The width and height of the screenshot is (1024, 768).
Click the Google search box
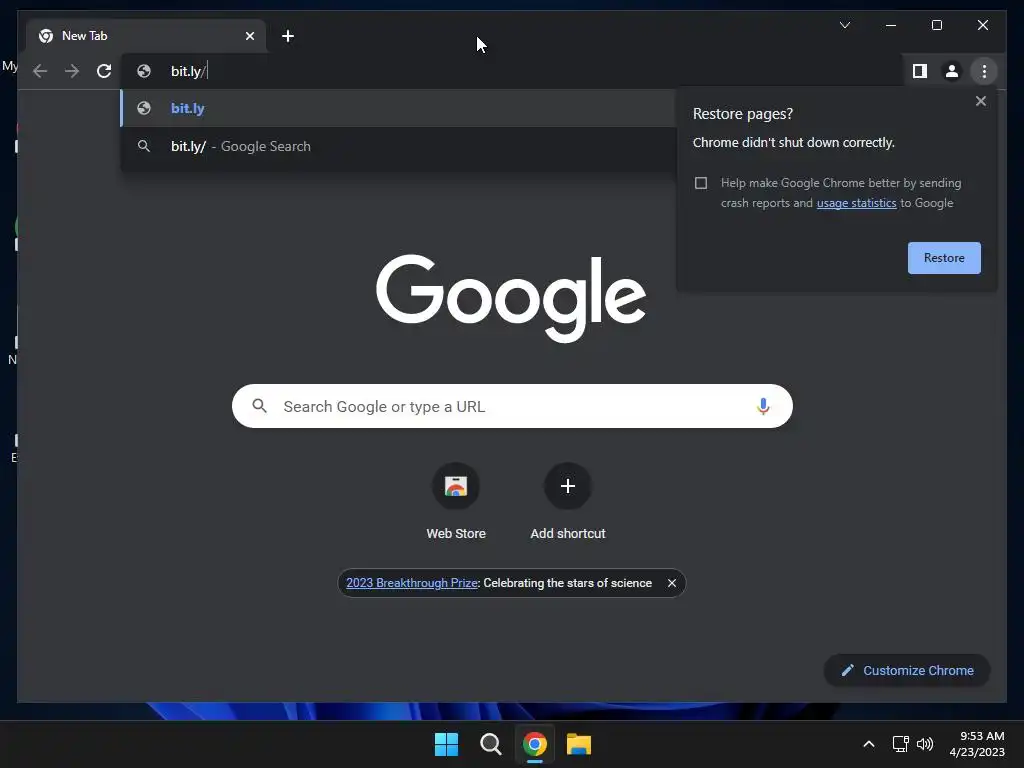coord(512,406)
